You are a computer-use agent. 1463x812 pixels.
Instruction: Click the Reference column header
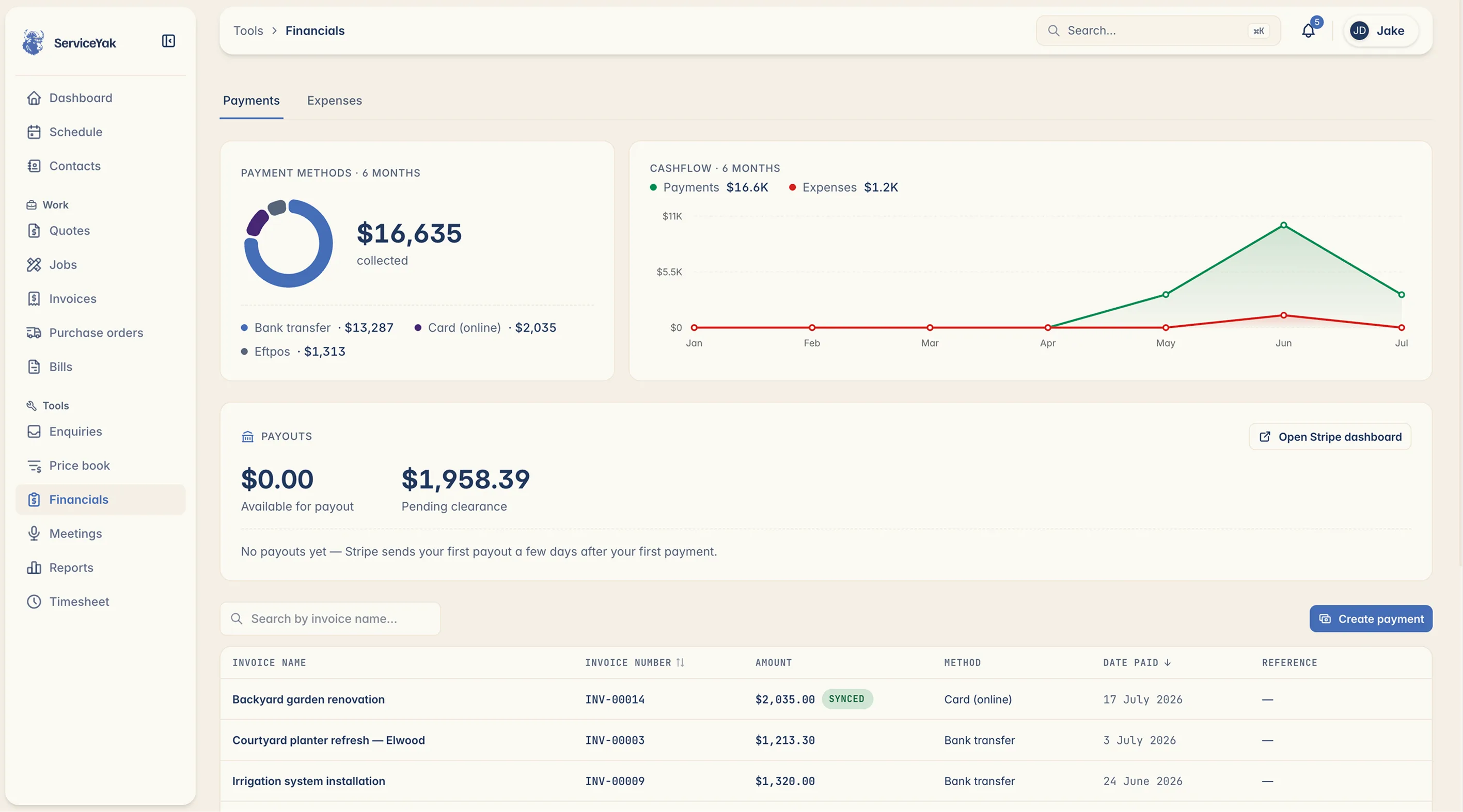coord(1290,663)
